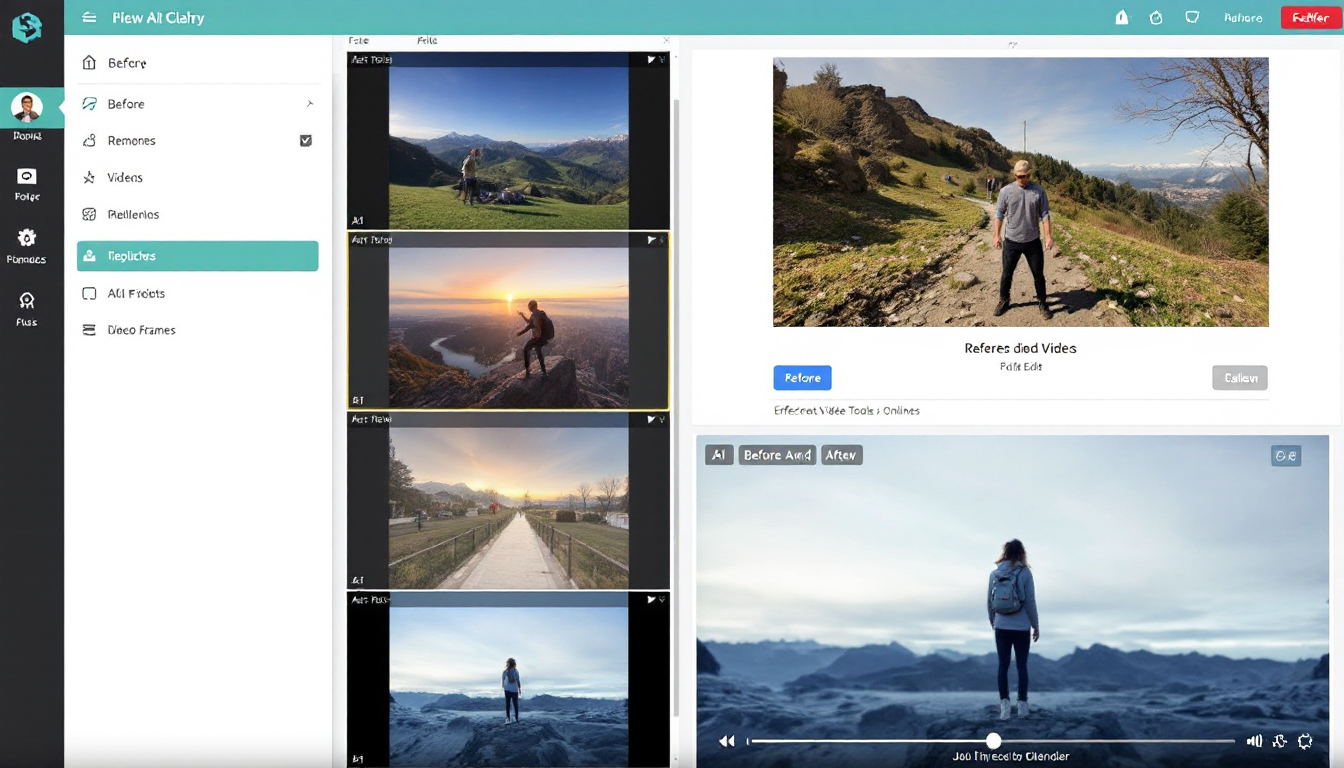
Task: Open the settings gear in the left sidebar
Action: [x=26, y=238]
